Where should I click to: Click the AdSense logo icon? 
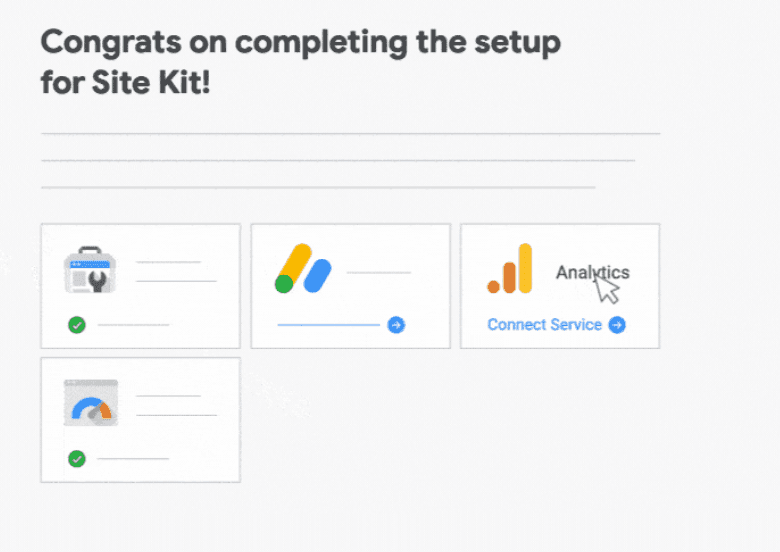coord(303,269)
